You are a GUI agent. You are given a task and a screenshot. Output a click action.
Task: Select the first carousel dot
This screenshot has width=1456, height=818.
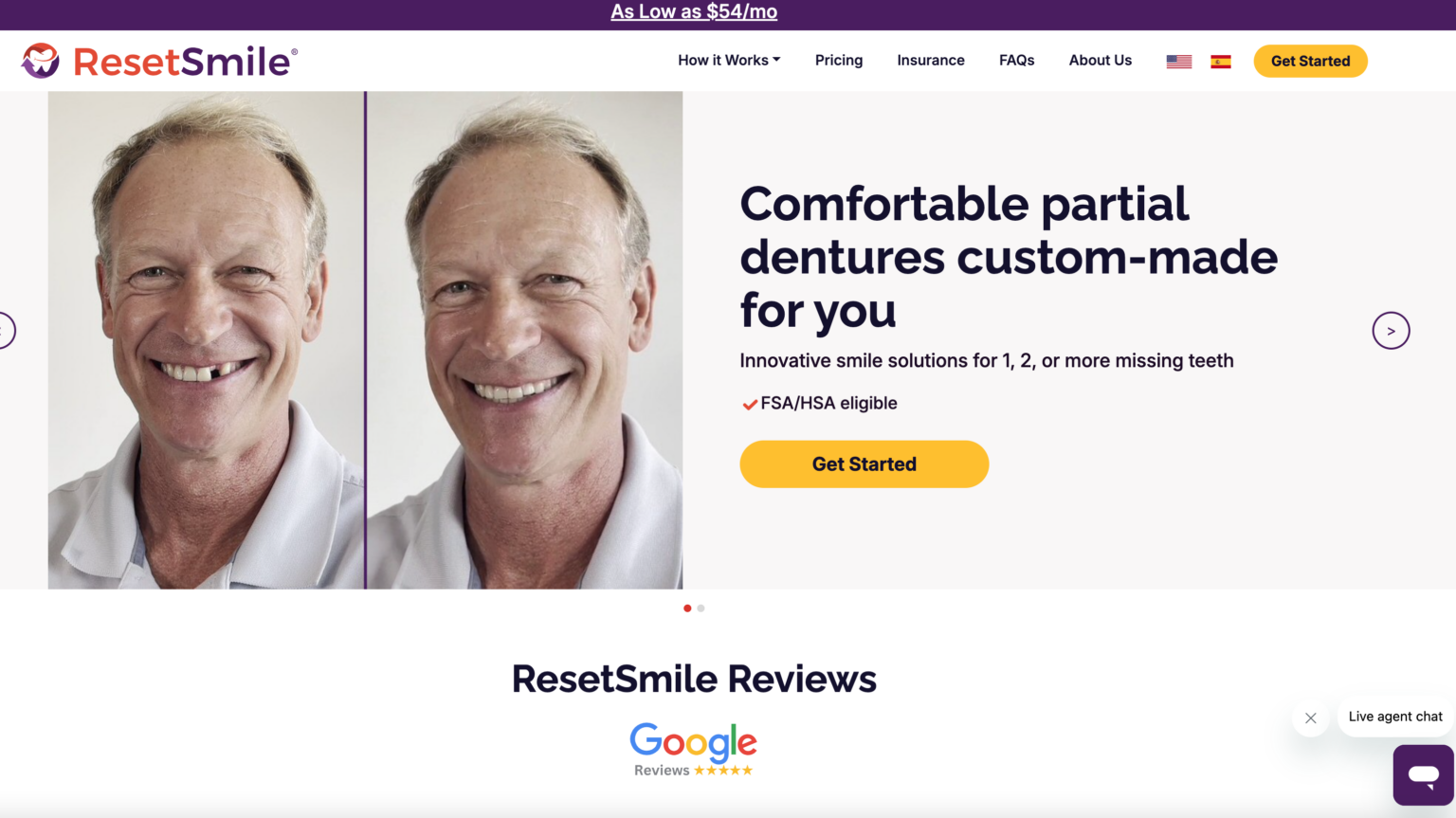687,608
